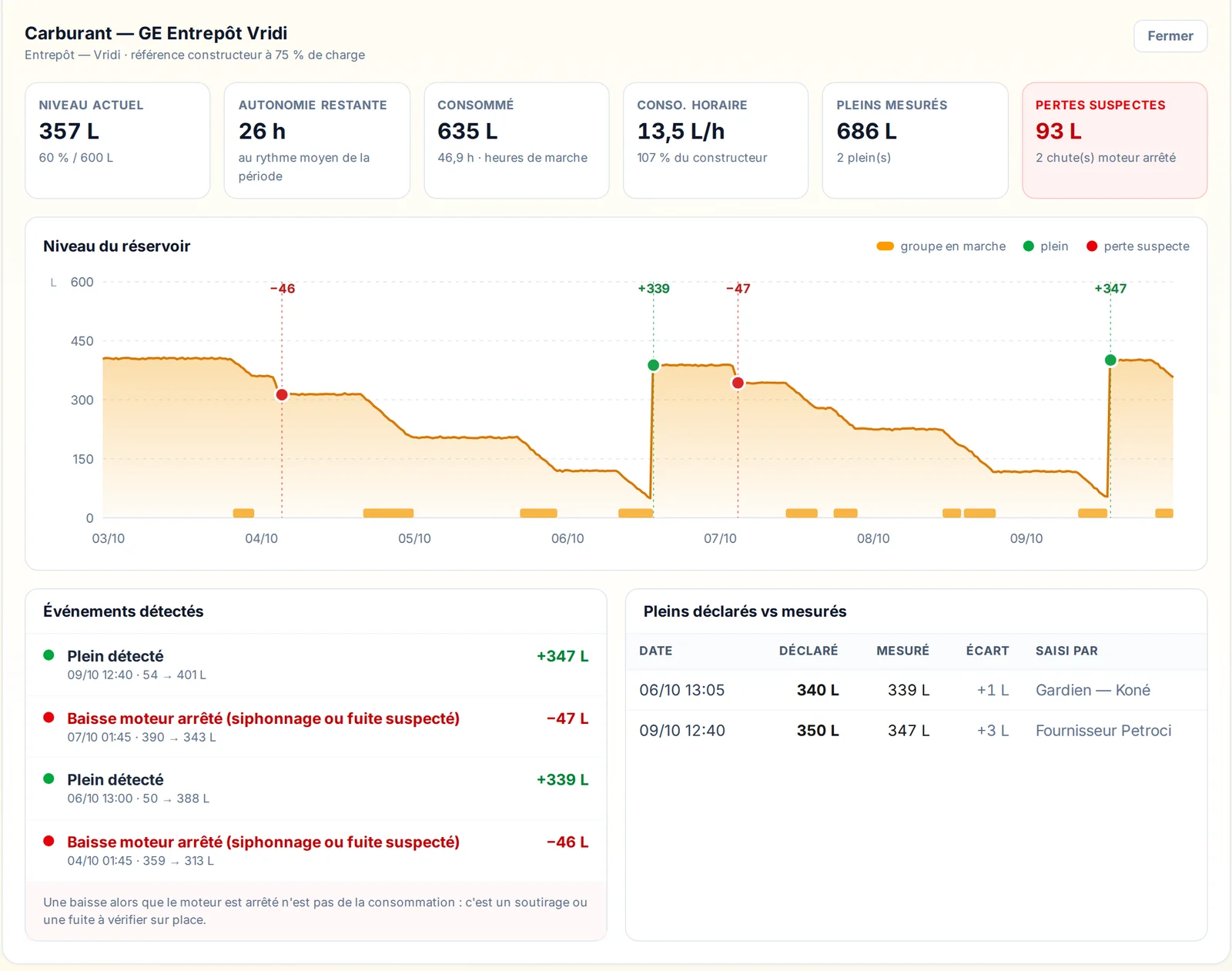Click the "03/10" x-axis date label
This screenshot has width=1232, height=971.
pyautogui.click(x=109, y=538)
